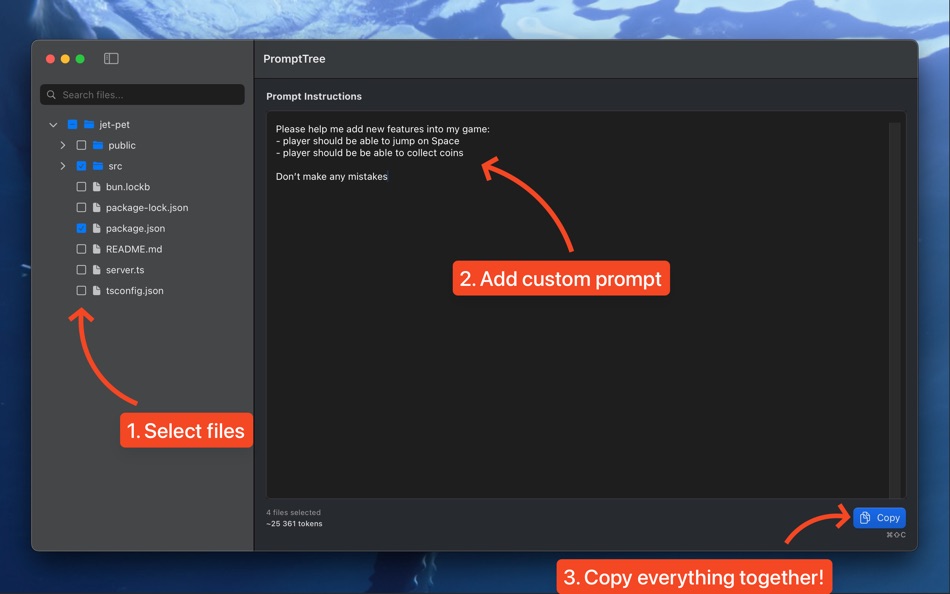The image size is (950, 594).
Task: Check the server.ts checkbox
Action: tap(80, 269)
